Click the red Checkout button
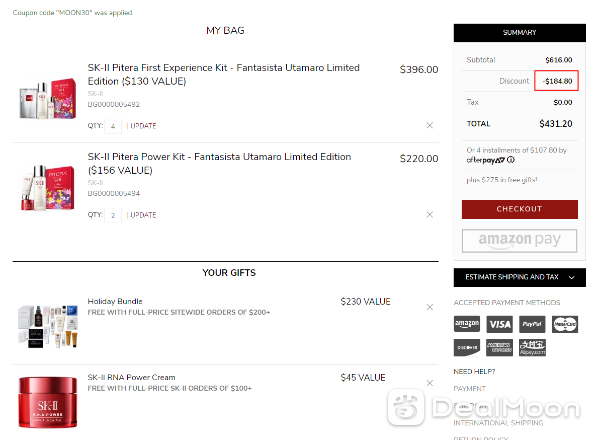Screen dimensions: 600x440 pos(520,209)
